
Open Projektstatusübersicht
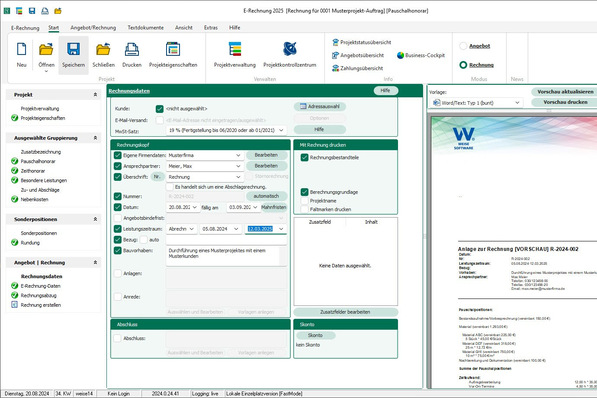pyautogui.click(x=361, y=42)
